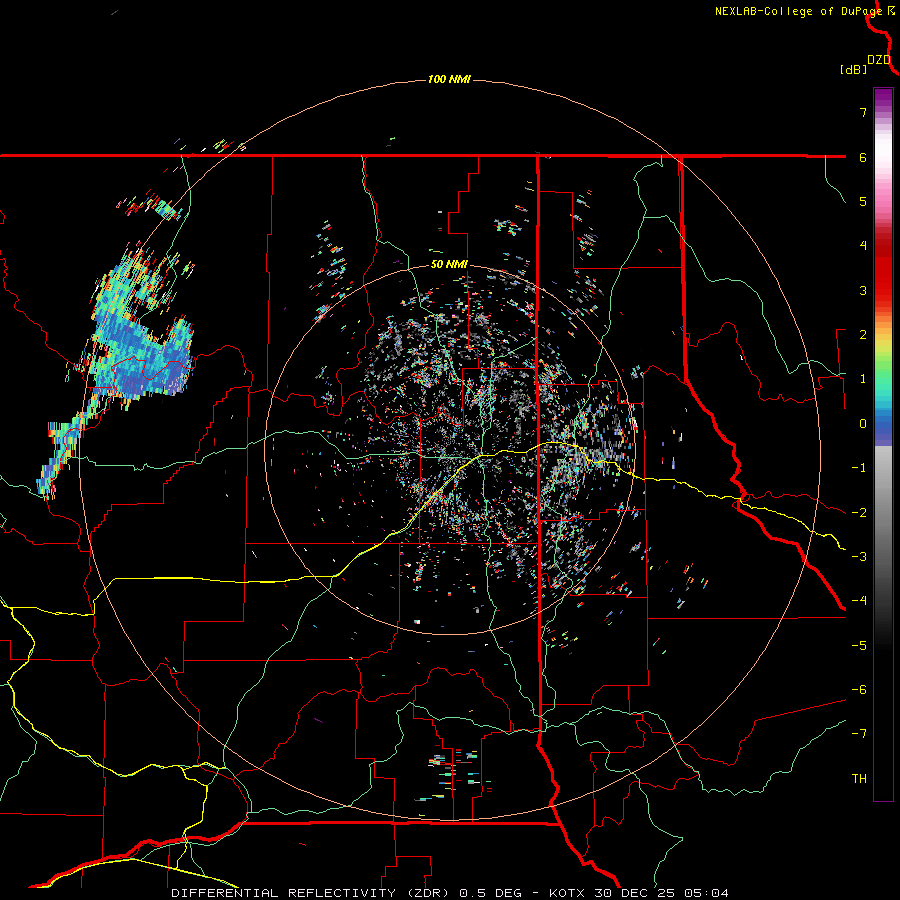Click the TH threshold label on the scale
This screenshot has height=900, width=900.
859,779
